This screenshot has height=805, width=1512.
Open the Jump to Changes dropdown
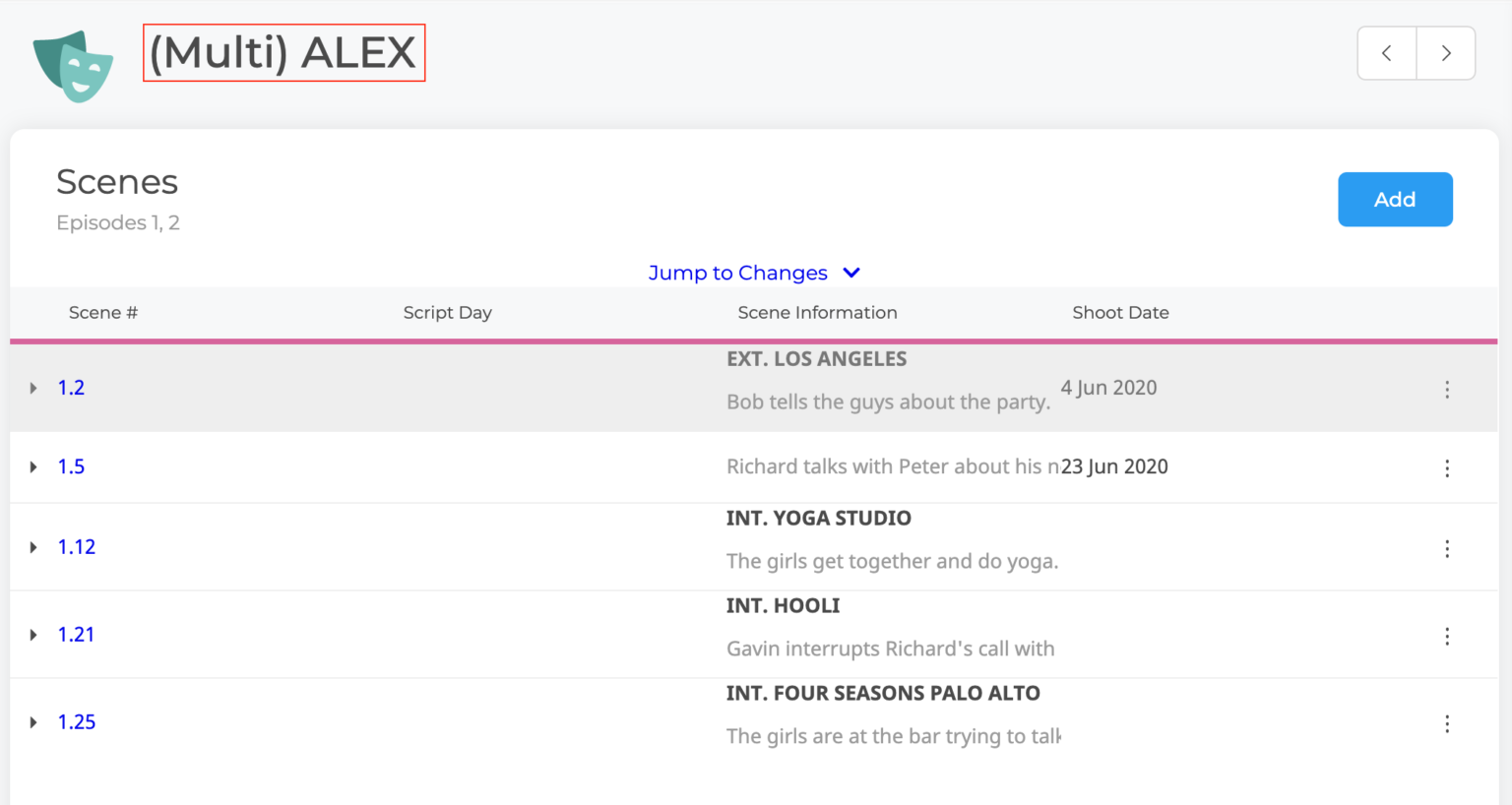tap(754, 273)
